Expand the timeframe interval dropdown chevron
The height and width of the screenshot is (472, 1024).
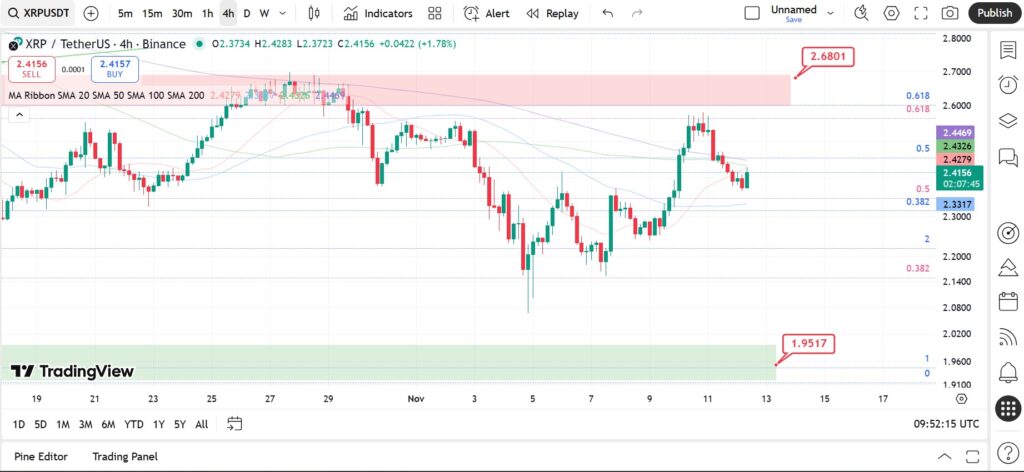(x=282, y=13)
